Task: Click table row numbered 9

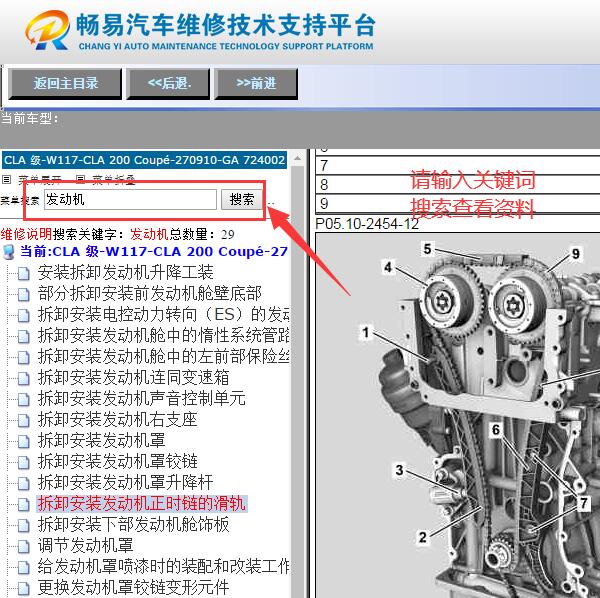Action: click(x=458, y=204)
